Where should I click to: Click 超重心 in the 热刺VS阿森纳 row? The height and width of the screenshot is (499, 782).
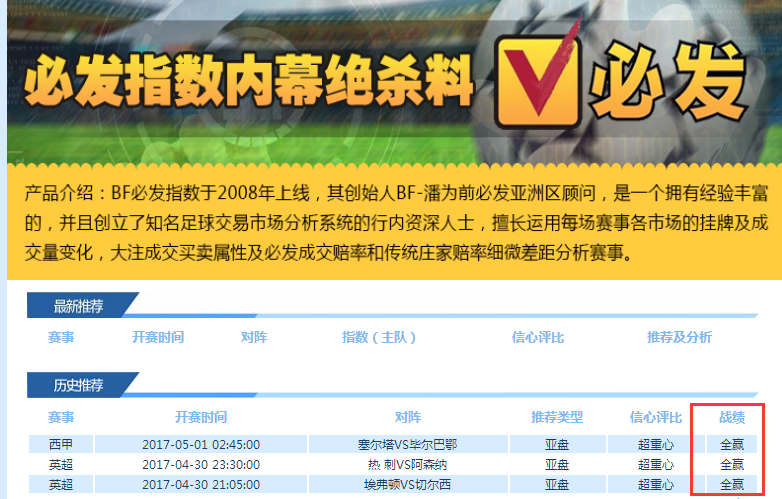point(656,465)
